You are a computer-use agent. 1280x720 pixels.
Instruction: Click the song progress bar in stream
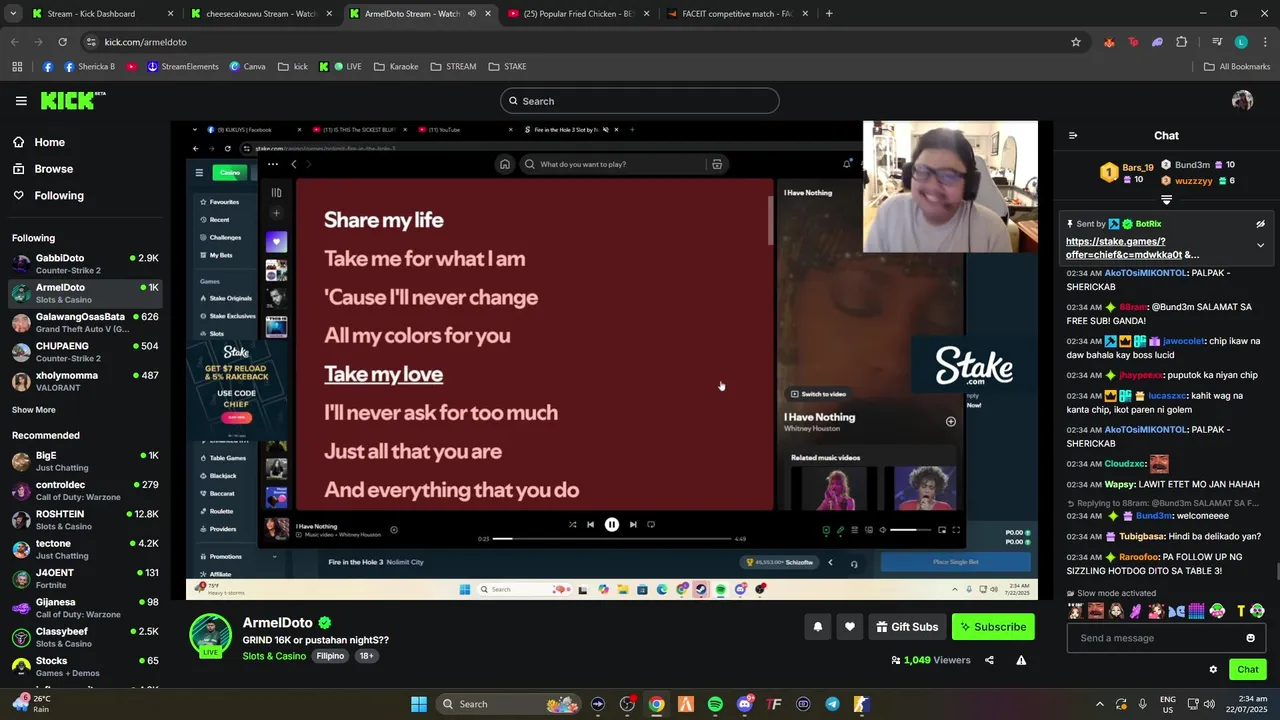613,539
